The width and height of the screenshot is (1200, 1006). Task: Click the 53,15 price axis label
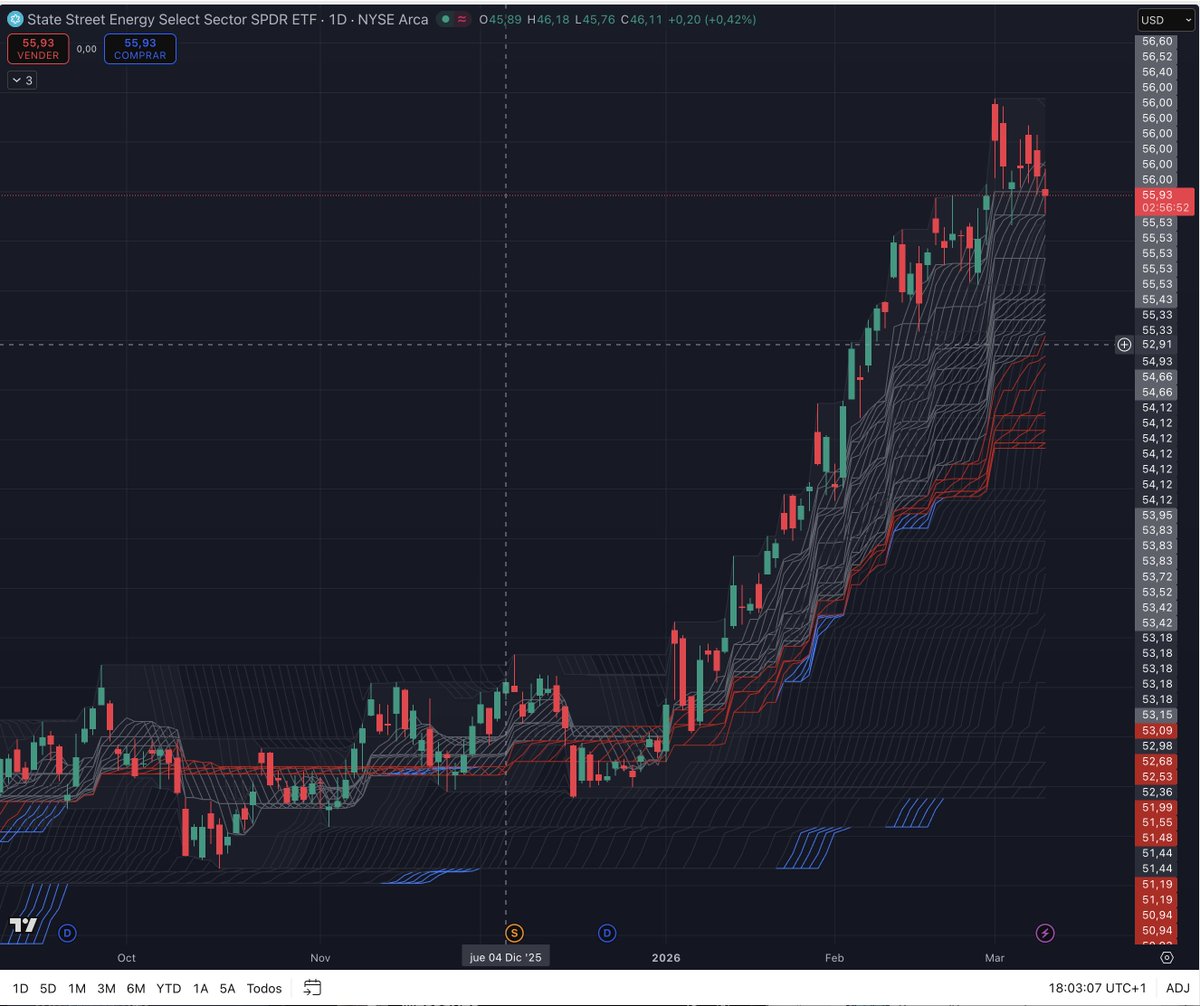click(x=1157, y=715)
